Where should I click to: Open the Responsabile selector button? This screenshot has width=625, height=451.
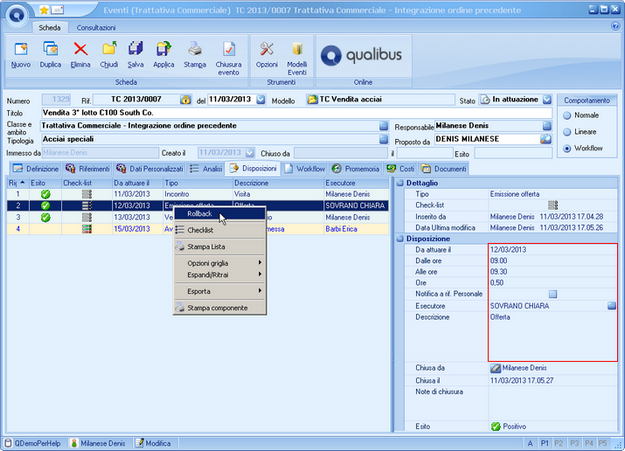coord(547,126)
